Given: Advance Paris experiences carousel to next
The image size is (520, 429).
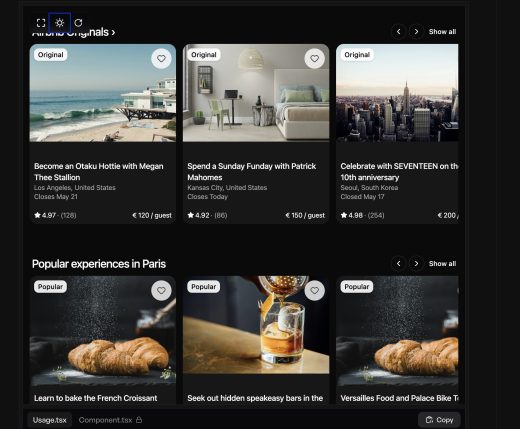Looking at the screenshot, I should click(416, 264).
